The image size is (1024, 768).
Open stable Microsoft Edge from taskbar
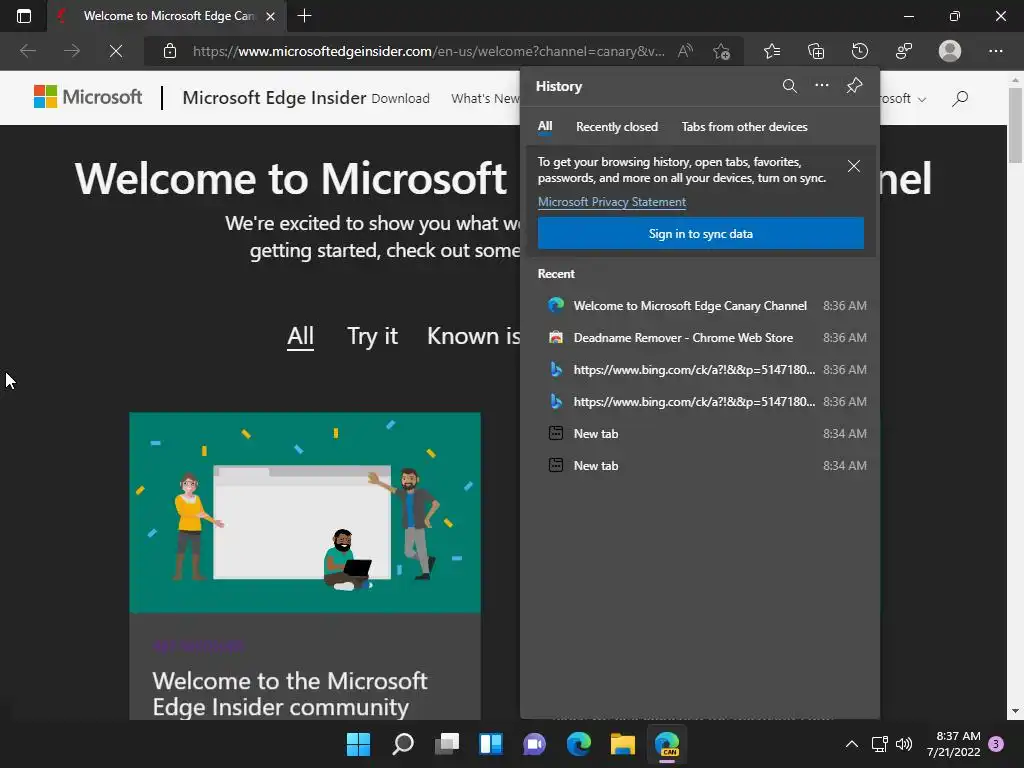(x=579, y=744)
